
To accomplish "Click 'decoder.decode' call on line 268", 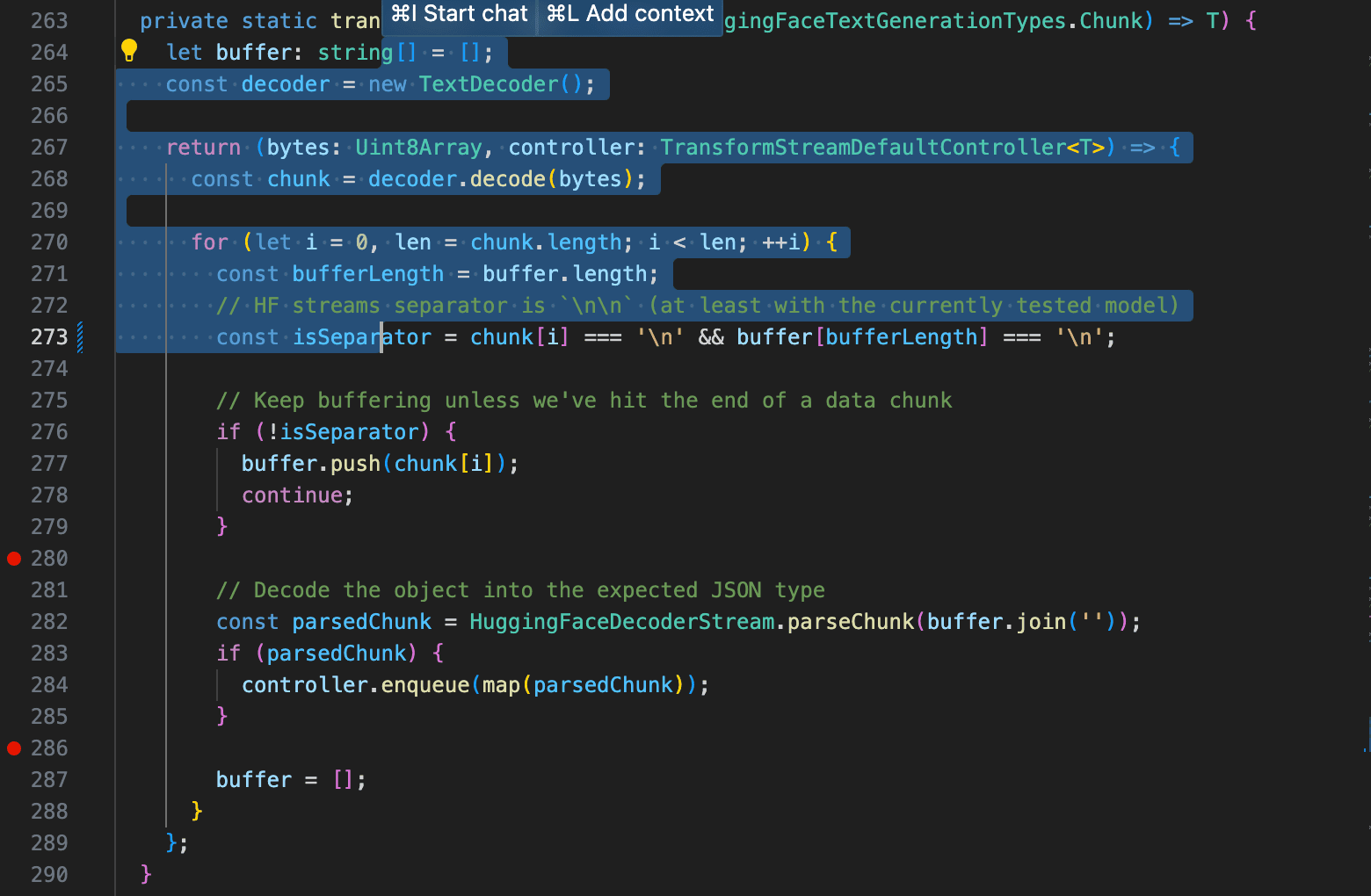I will point(457,179).
